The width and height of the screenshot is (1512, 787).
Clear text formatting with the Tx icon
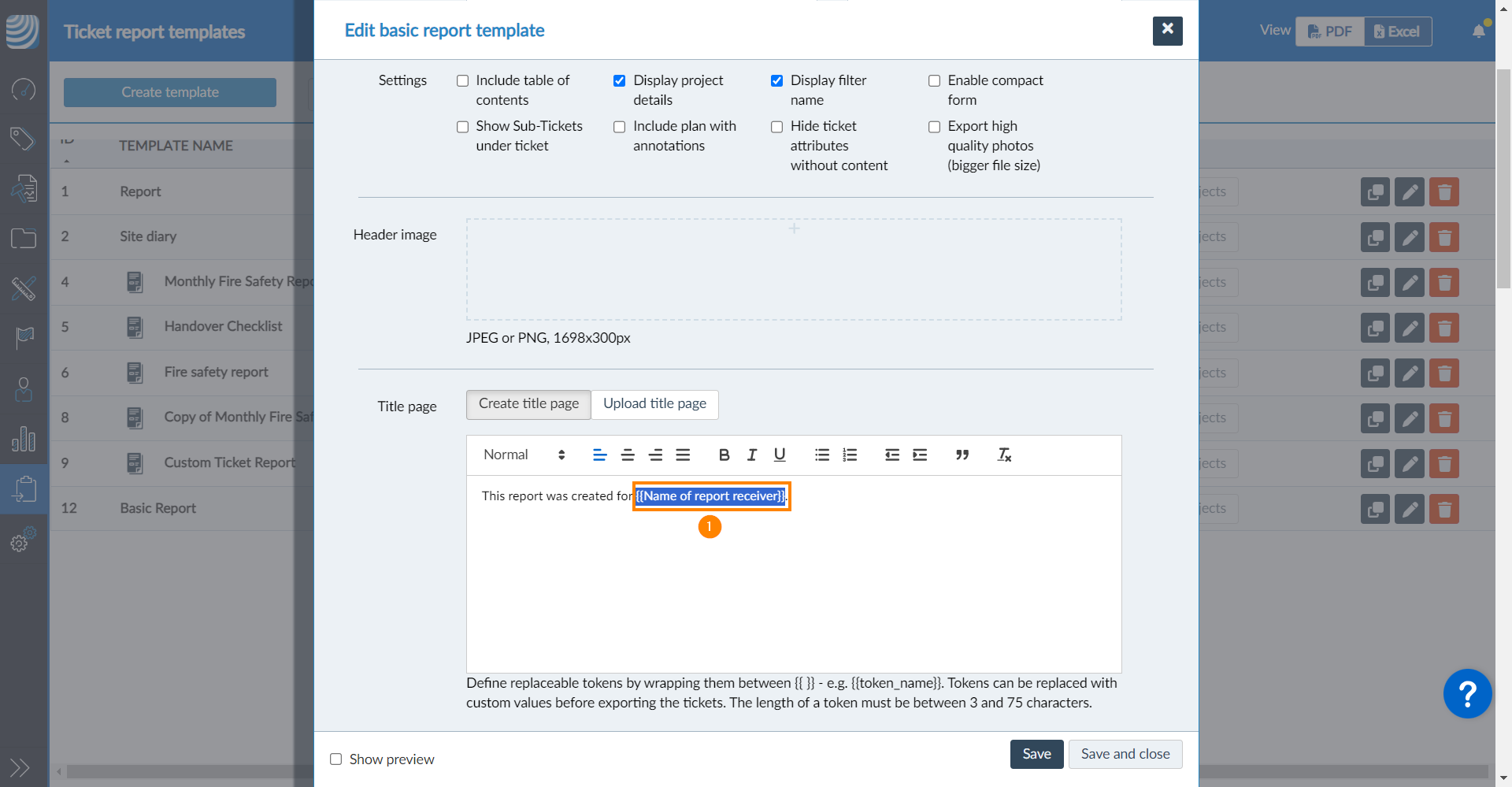point(1004,455)
